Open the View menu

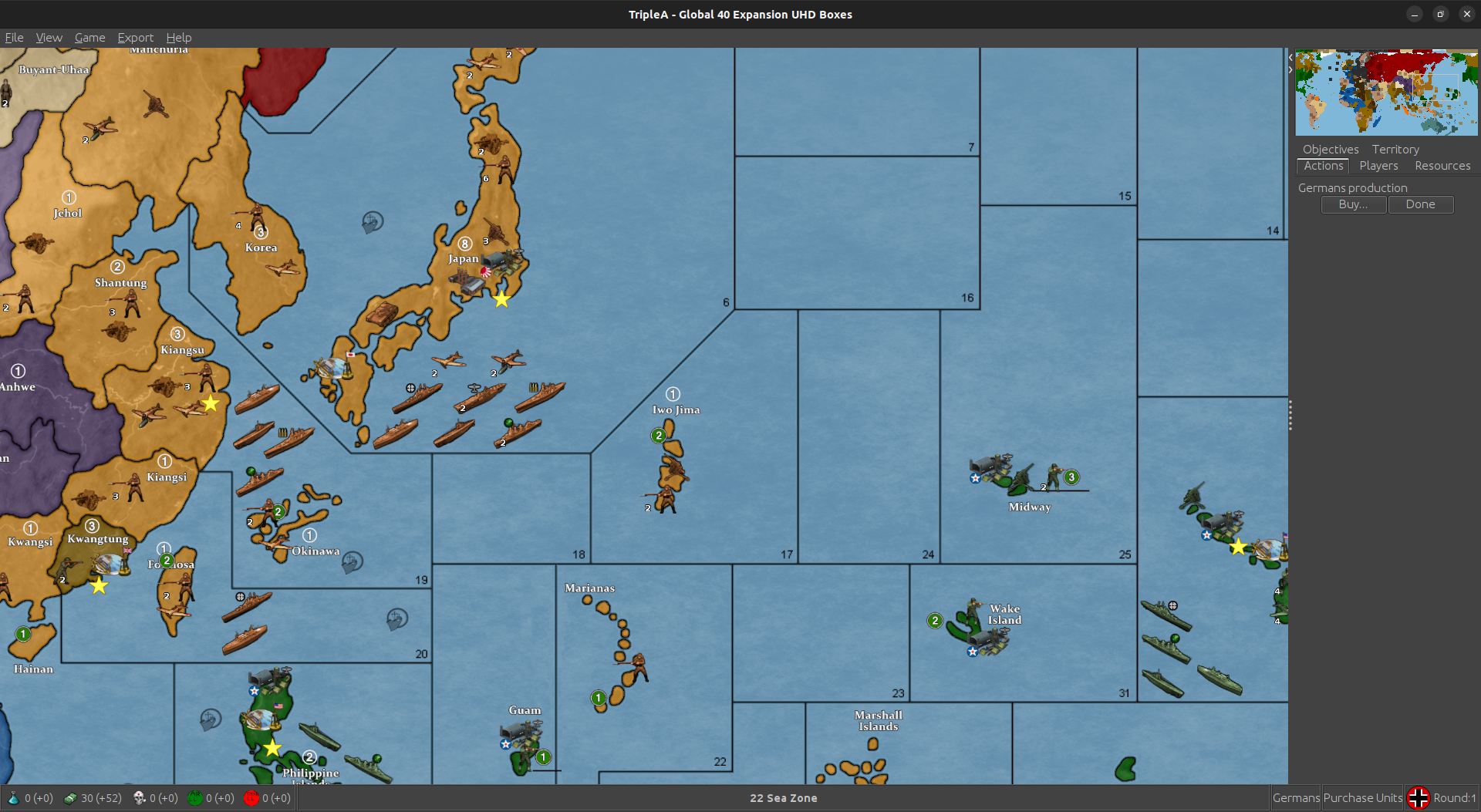pos(49,37)
